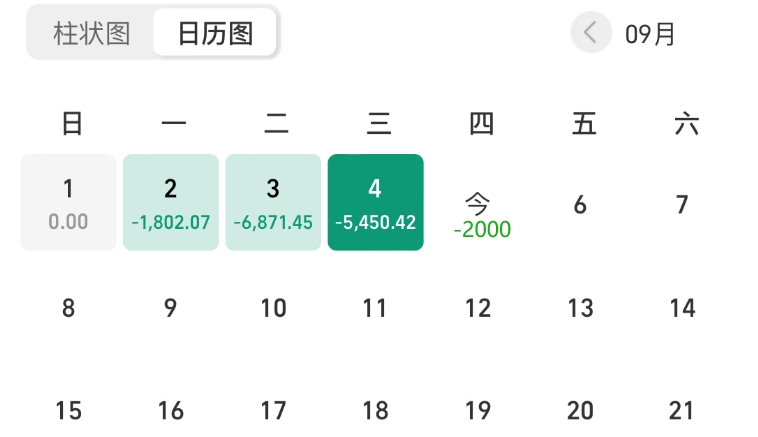Pick day 7 in the calendar
This screenshot has width=758, height=437.
click(x=682, y=204)
